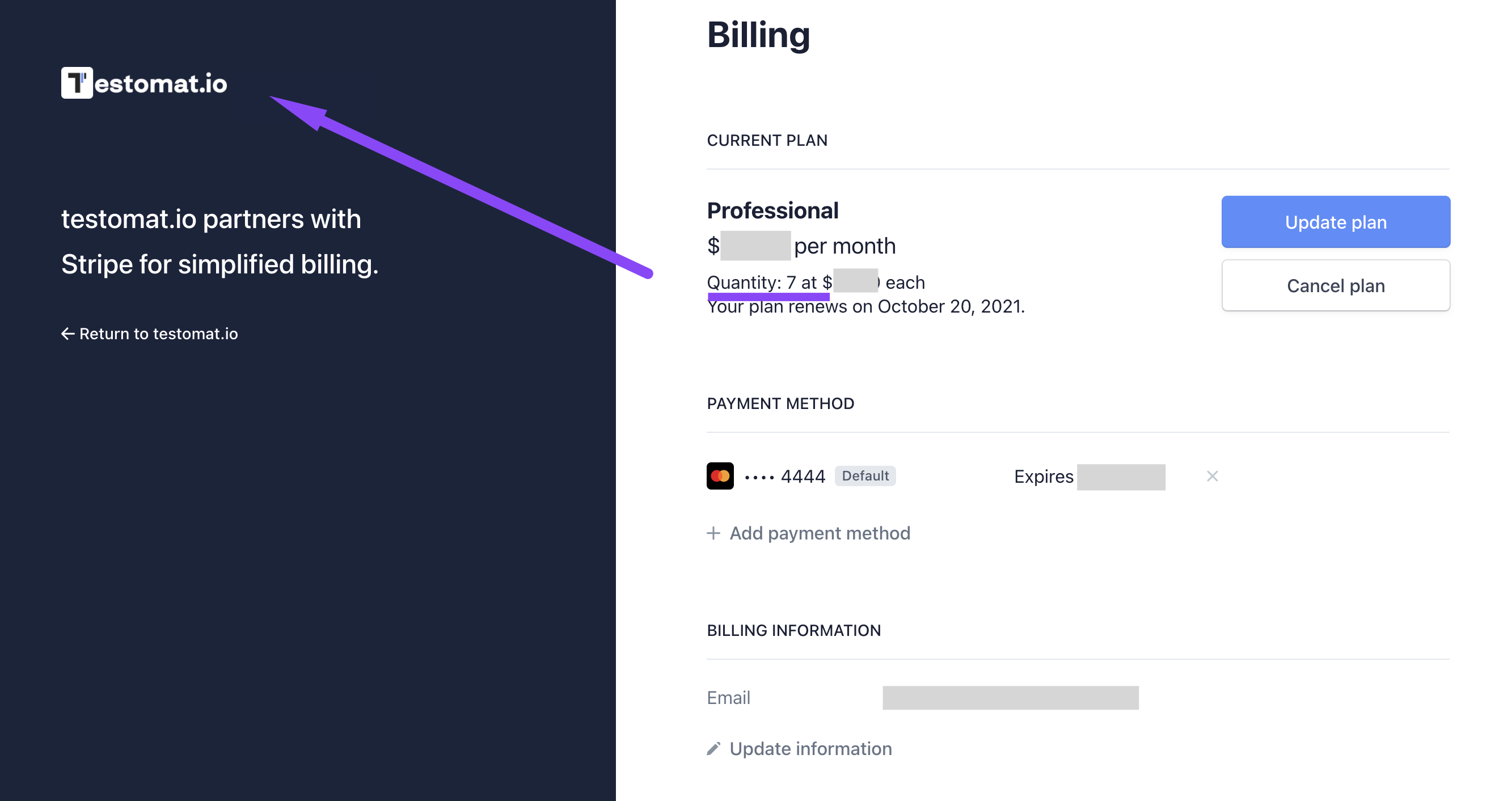
Task: Open the Return to testomat.io link
Action: pyautogui.click(x=158, y=334)
